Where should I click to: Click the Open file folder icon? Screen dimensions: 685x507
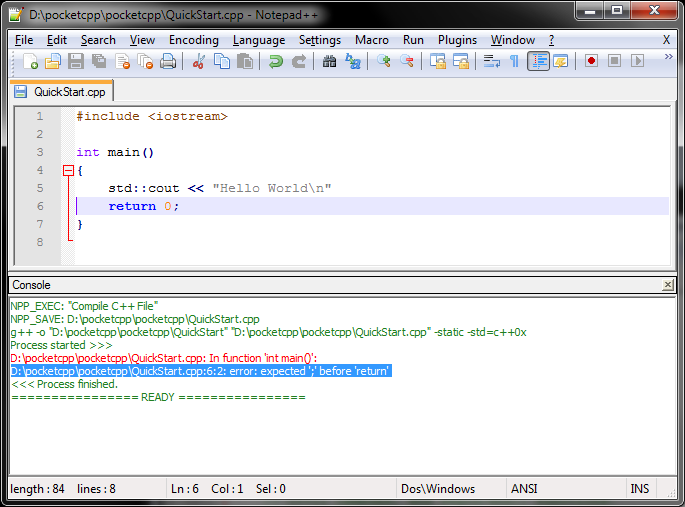tap(53, 61)
